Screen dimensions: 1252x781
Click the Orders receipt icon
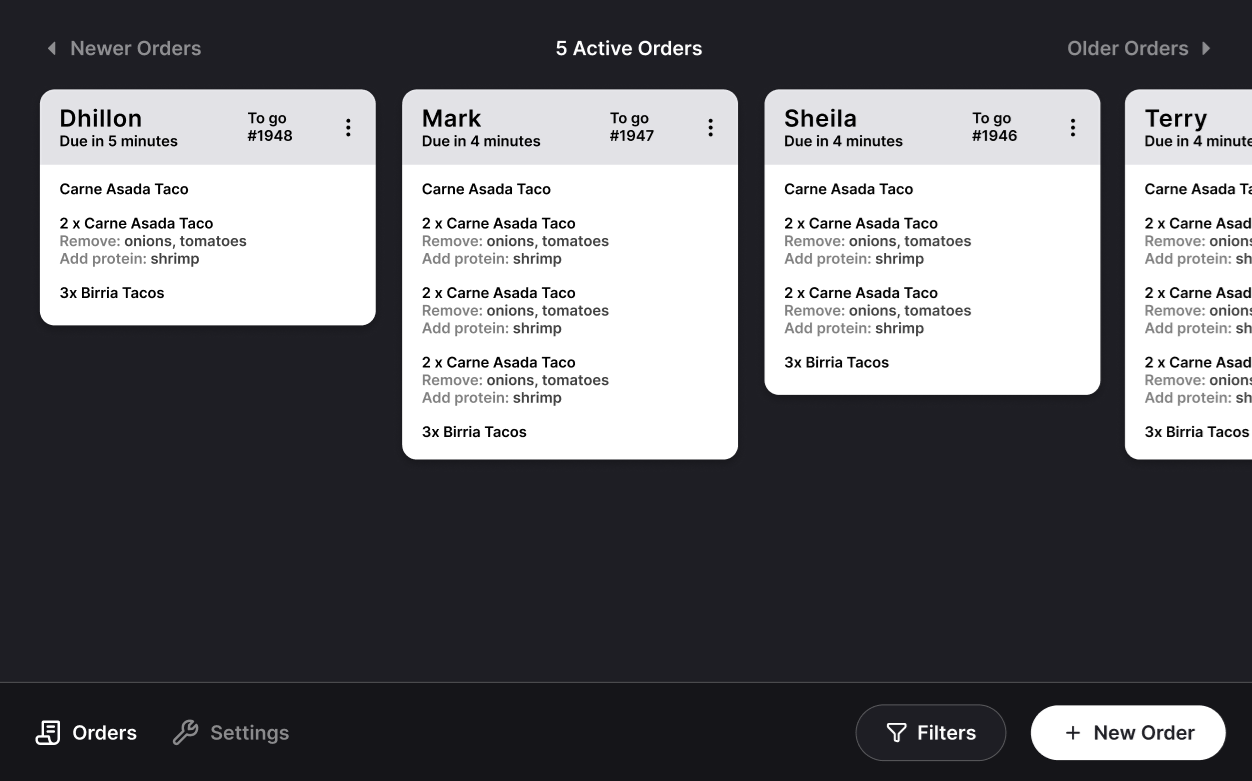[48, 733]
